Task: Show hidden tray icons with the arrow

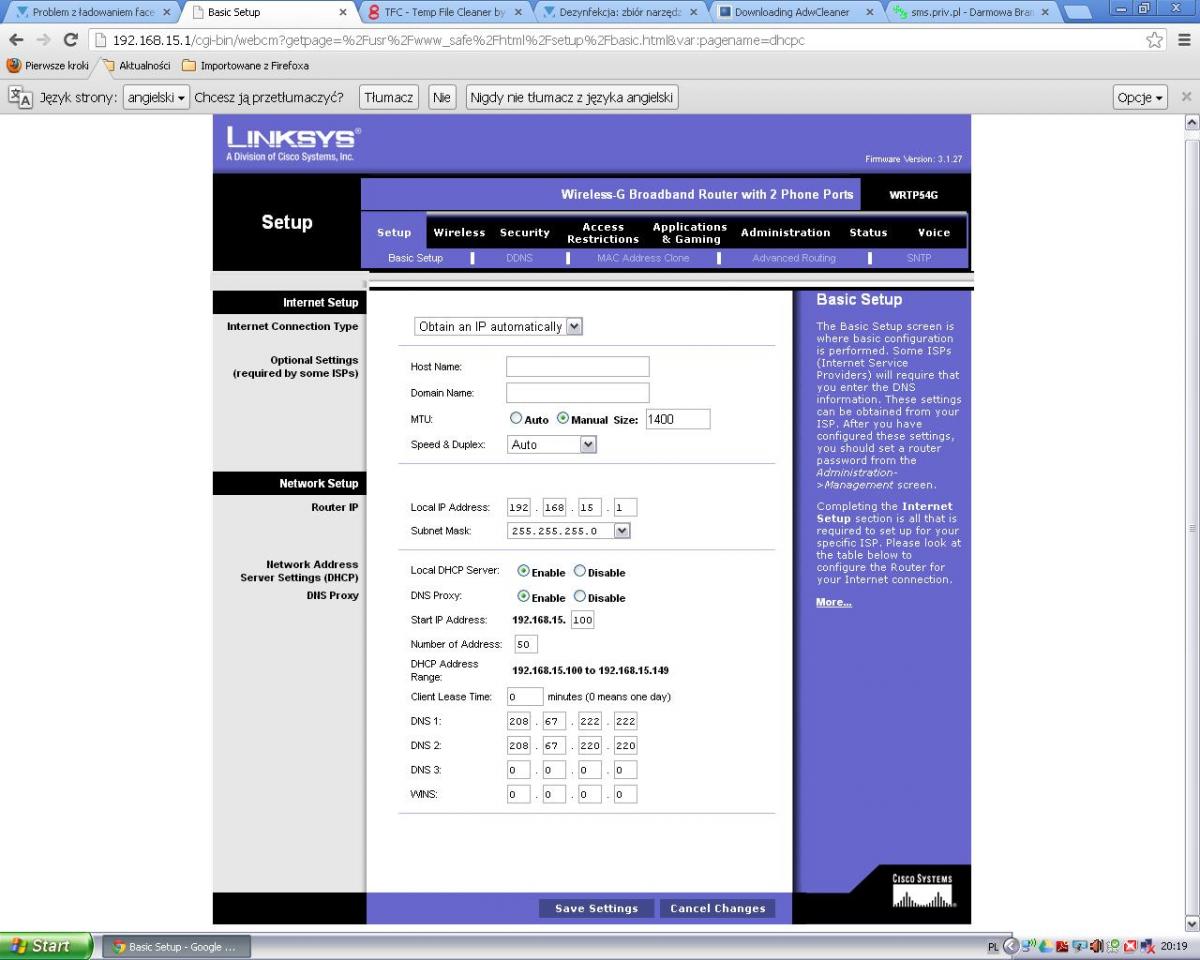Action: coord(1011,946)
